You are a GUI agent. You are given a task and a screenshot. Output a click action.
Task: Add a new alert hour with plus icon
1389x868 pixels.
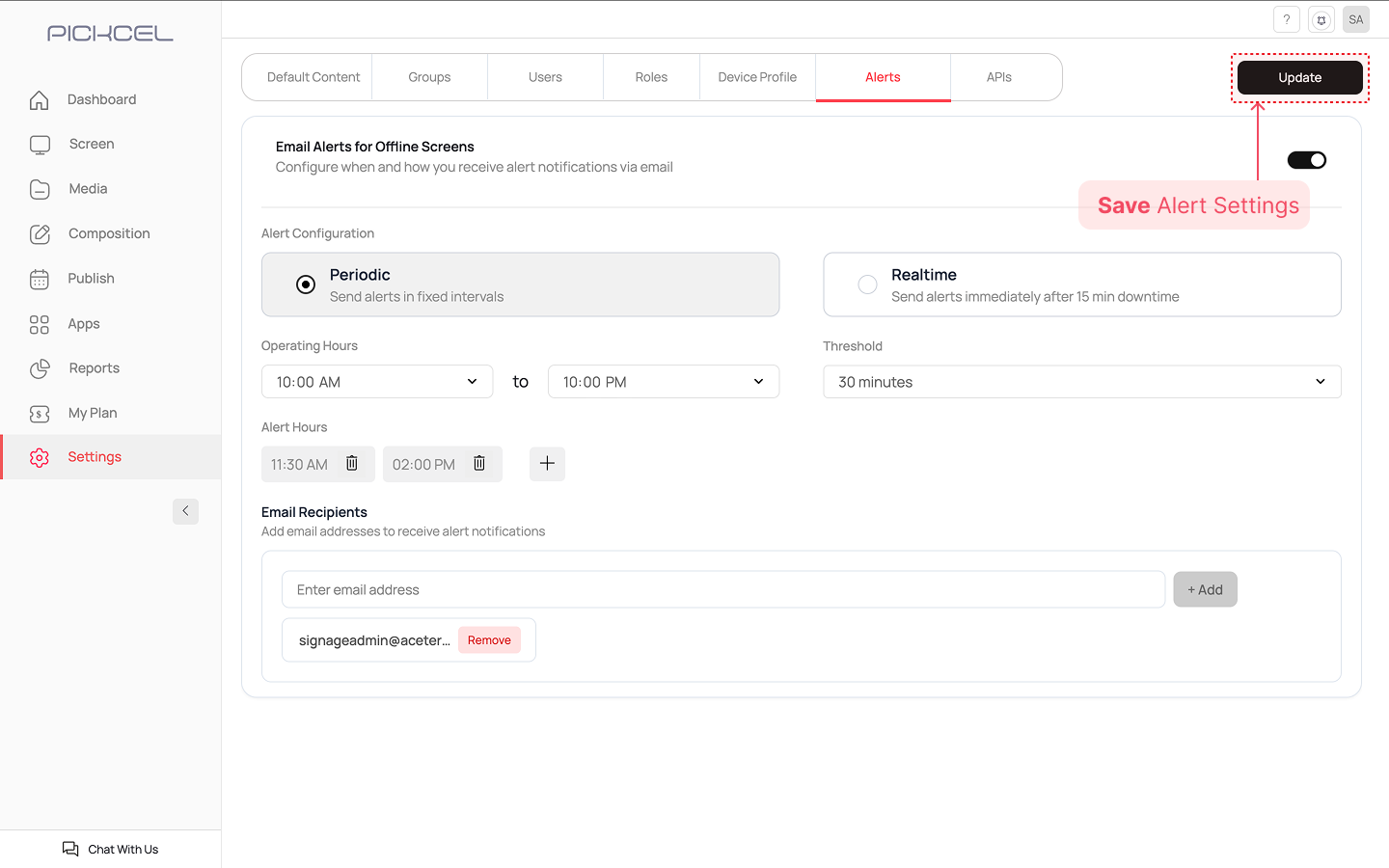pos(547,464)
